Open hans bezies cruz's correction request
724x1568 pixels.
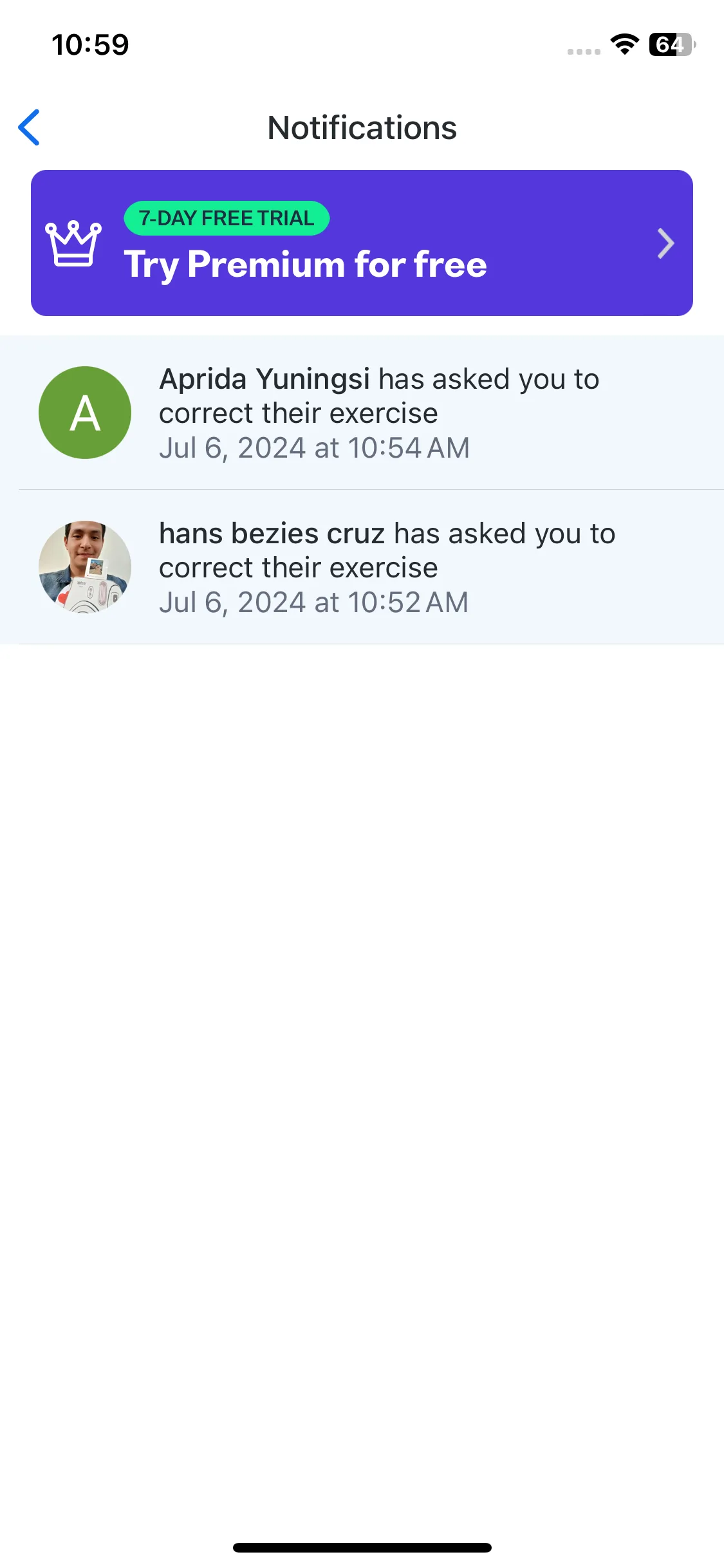(x=362, y=567)
